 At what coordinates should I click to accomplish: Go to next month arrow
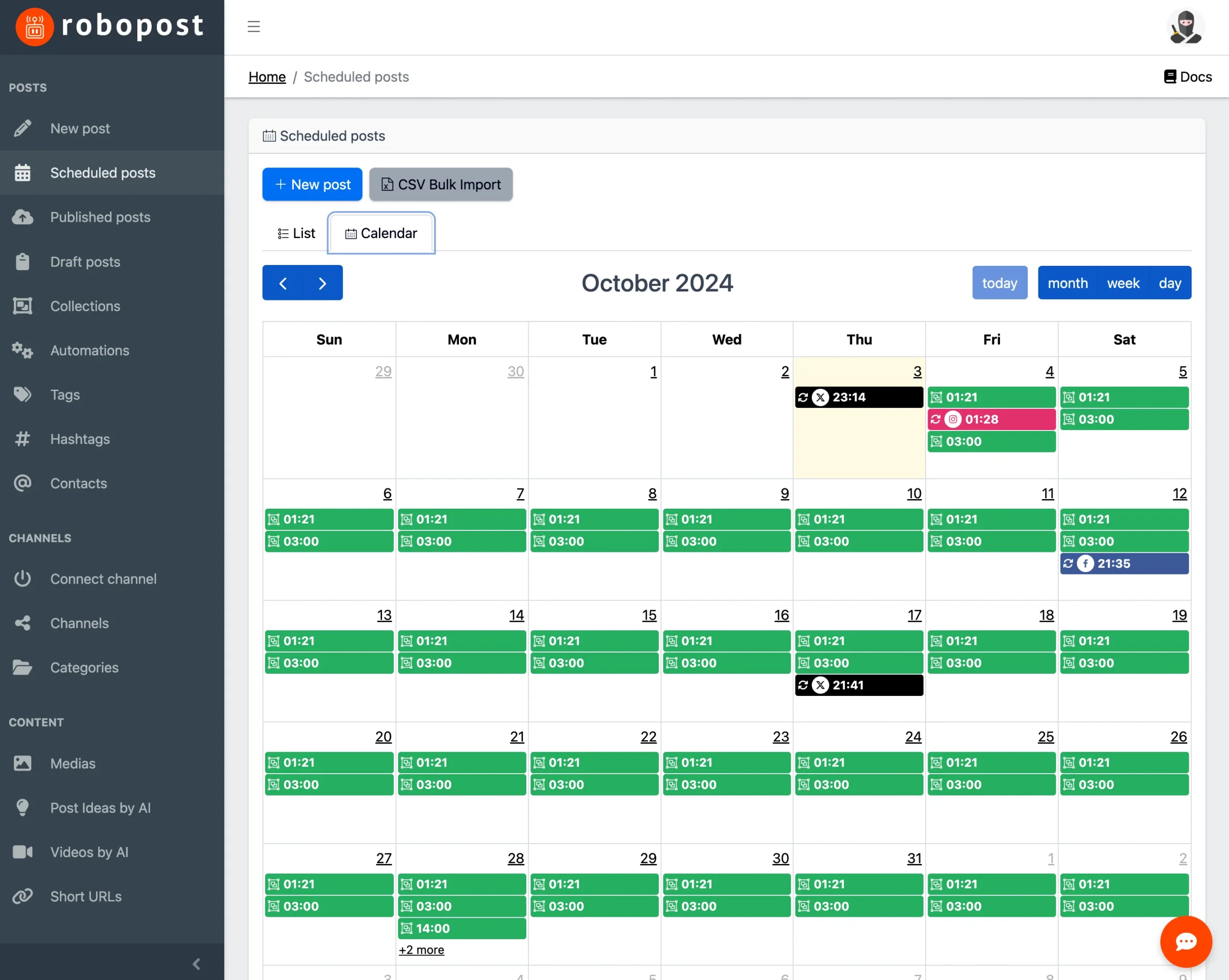click(323, 283)
